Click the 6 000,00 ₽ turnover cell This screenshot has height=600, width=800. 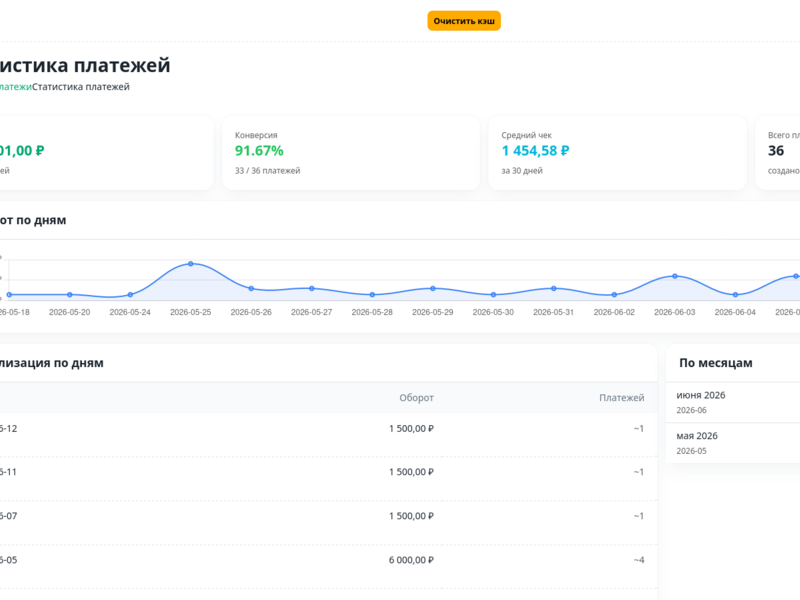411,560
